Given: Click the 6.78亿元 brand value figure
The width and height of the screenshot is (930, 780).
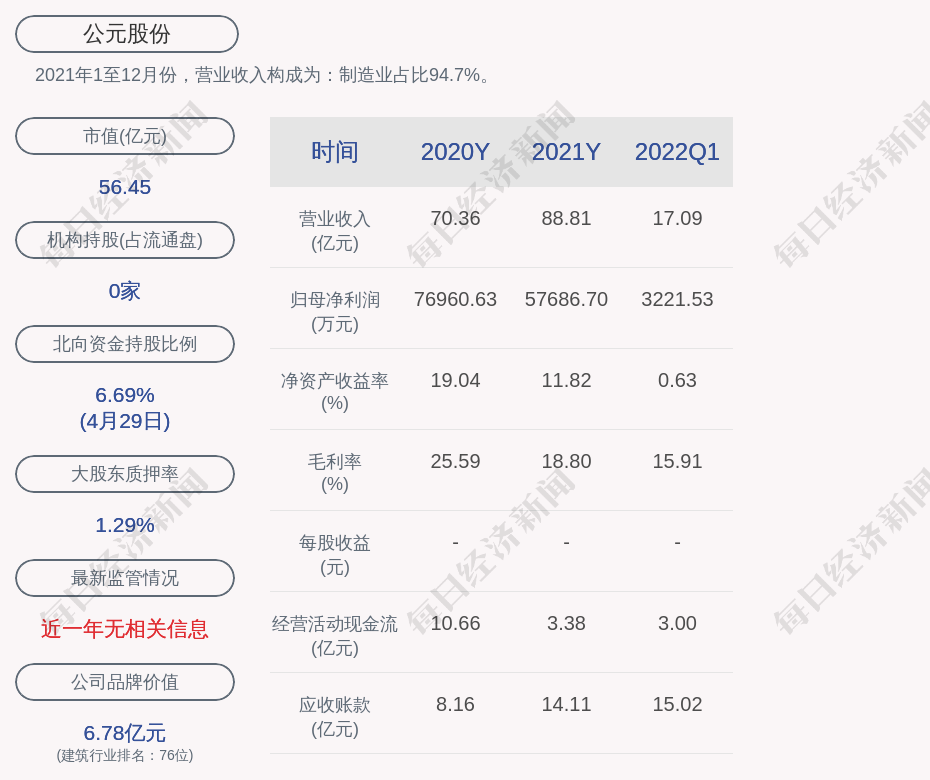Looking at the screenshot, I should 125,733.
